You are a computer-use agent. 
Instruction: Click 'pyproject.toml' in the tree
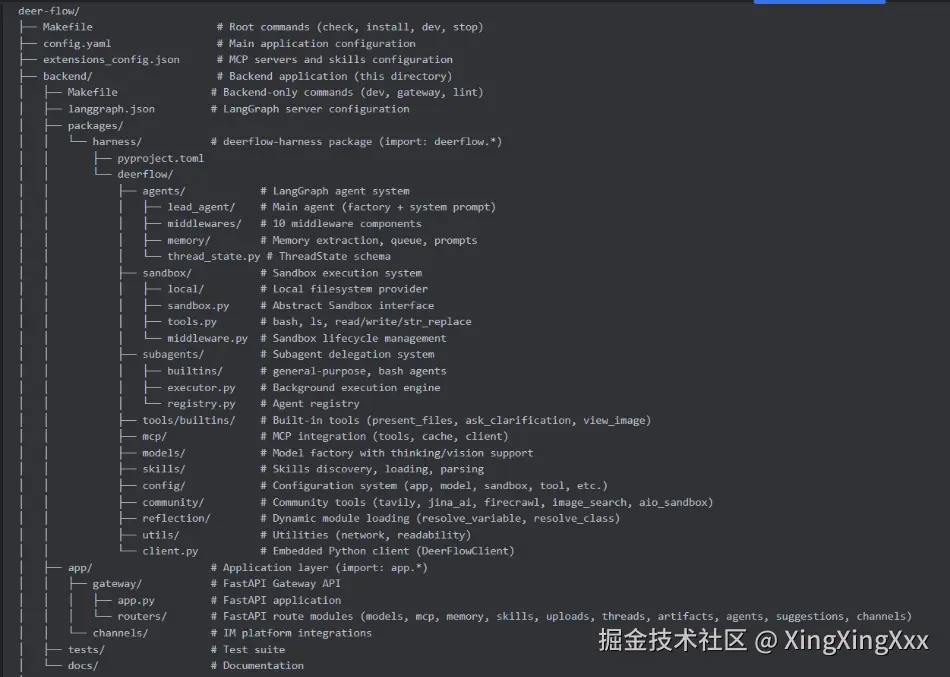point(161,158)
